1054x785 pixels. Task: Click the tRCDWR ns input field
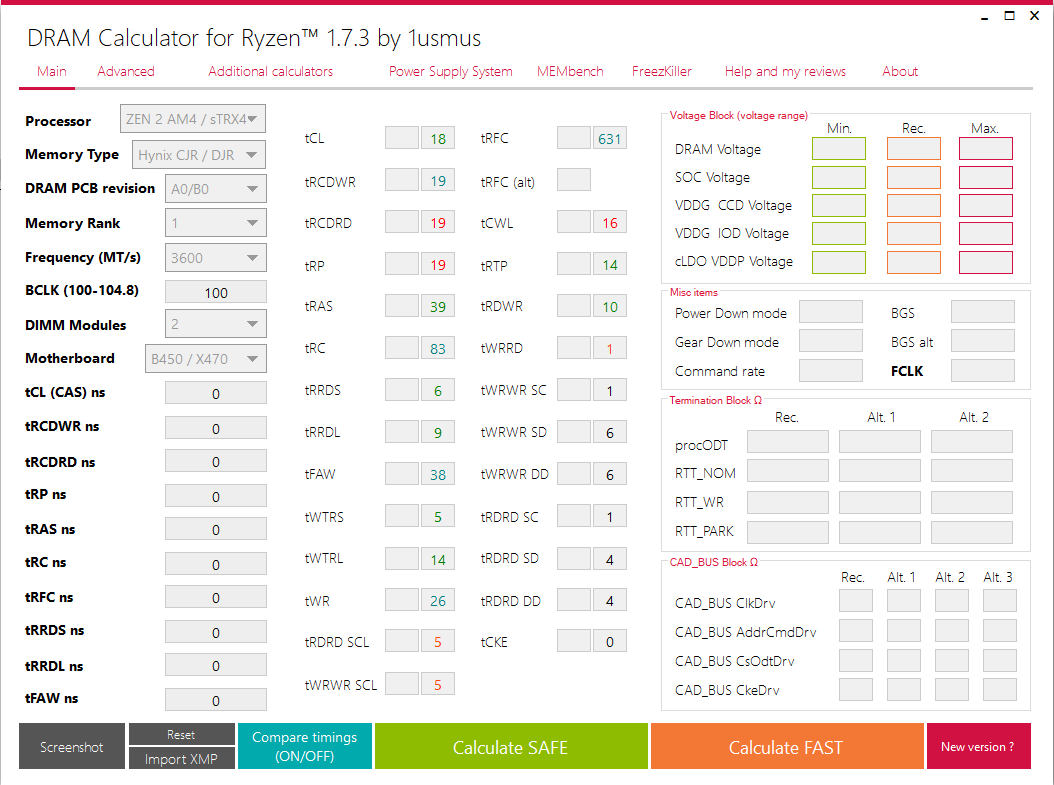coord(216,428)
